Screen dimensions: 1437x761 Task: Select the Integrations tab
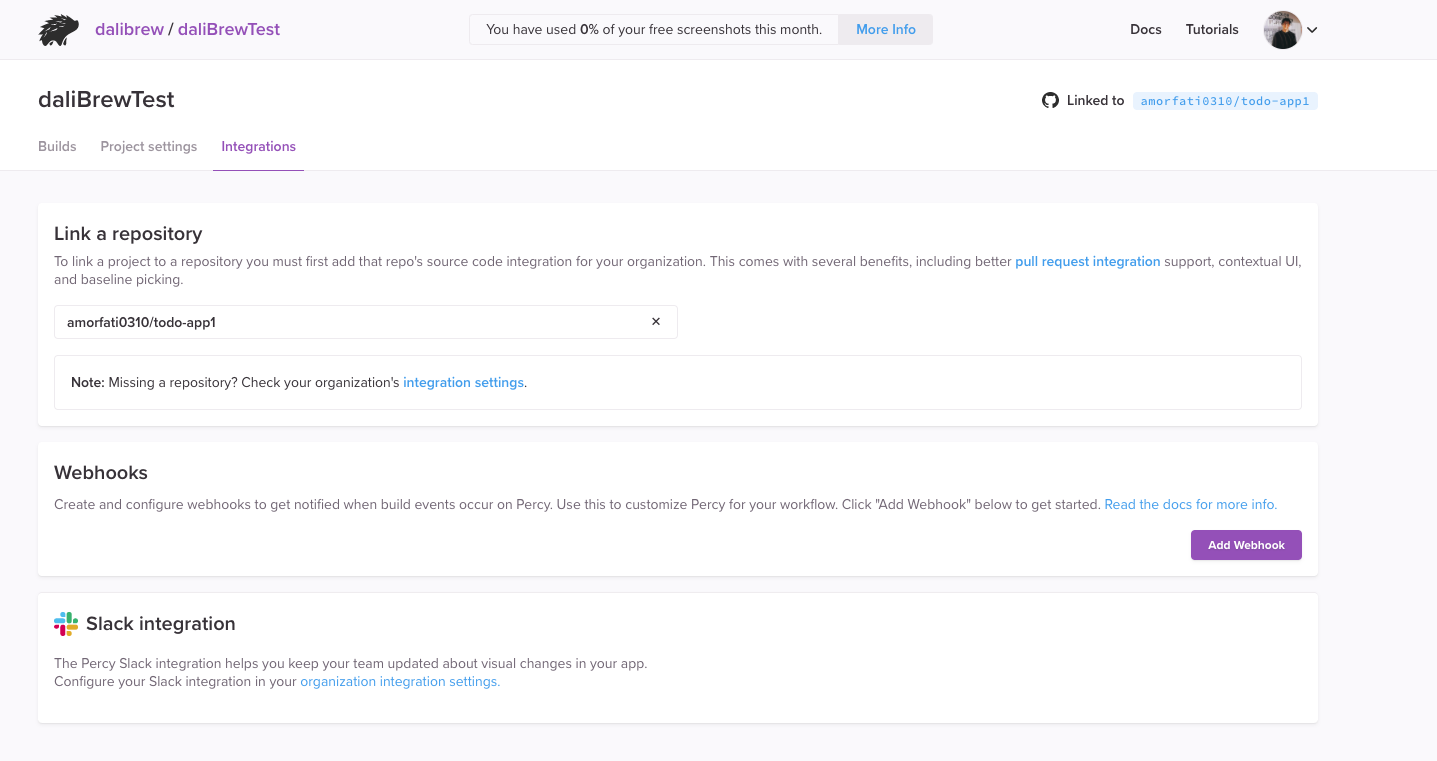[258, 146]
